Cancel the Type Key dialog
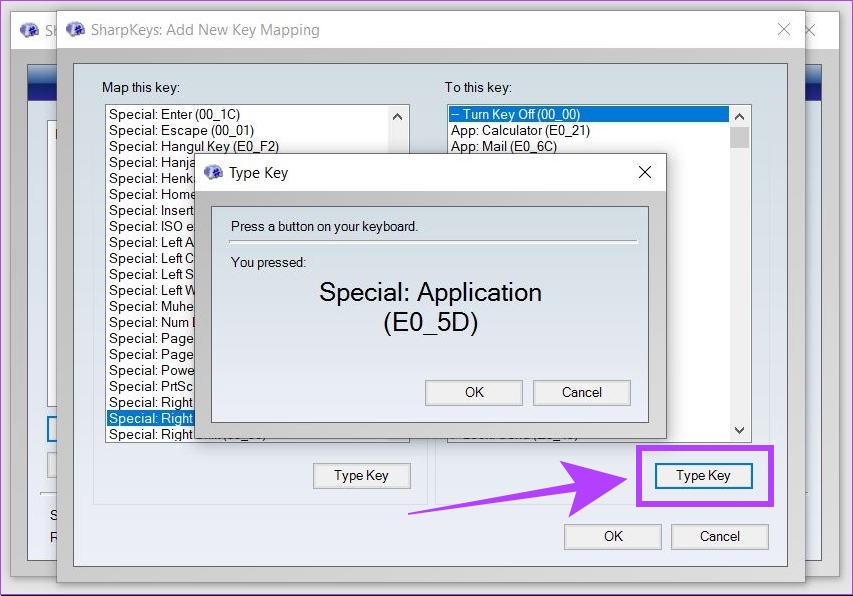The width and height of the screenshot is (853, 596). 582,393
